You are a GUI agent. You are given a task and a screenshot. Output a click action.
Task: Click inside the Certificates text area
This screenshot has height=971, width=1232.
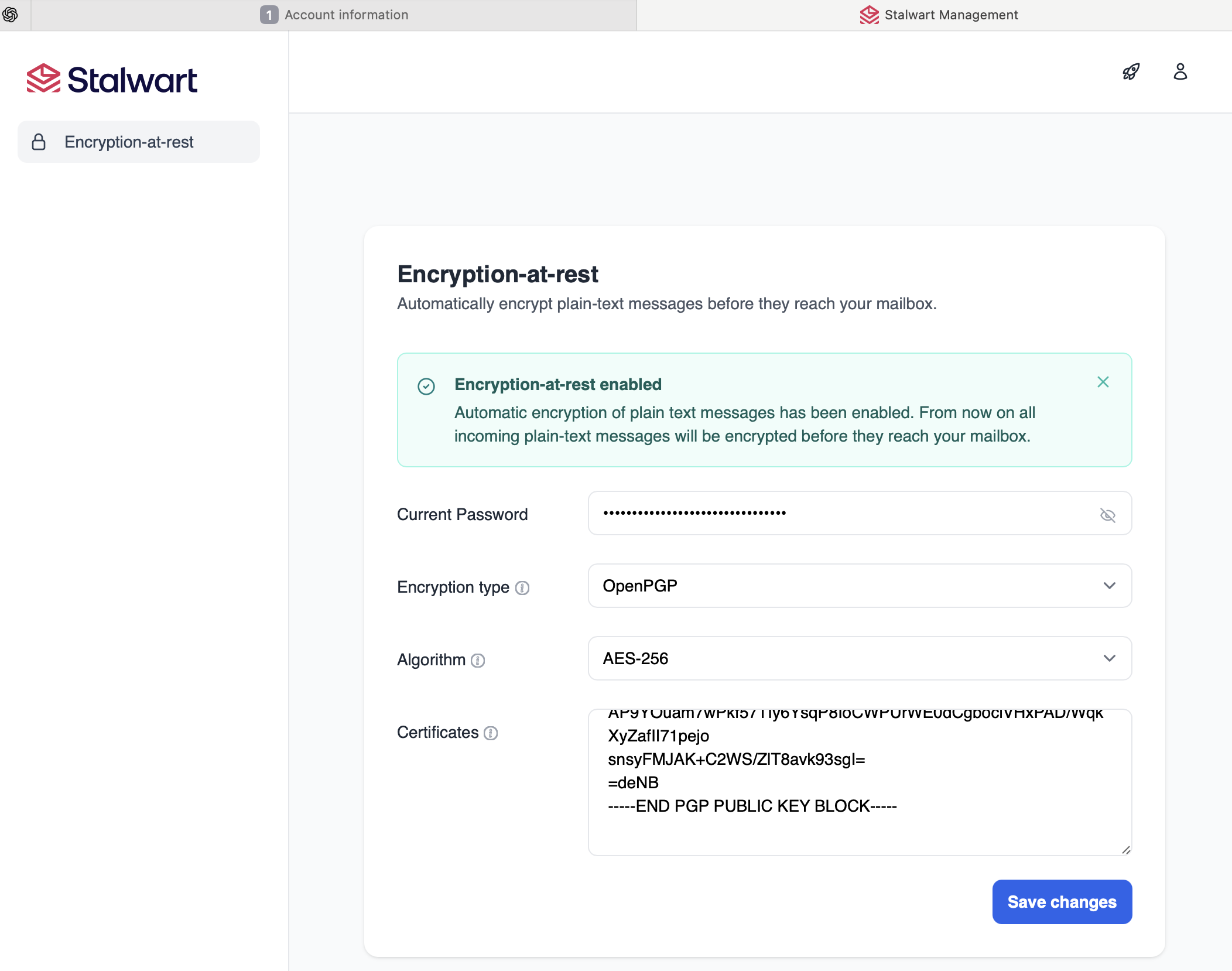point(860,782)
